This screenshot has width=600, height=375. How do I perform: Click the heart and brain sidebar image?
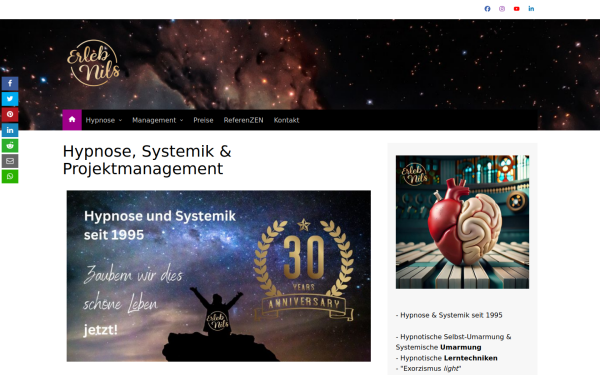tap(462, 222)
